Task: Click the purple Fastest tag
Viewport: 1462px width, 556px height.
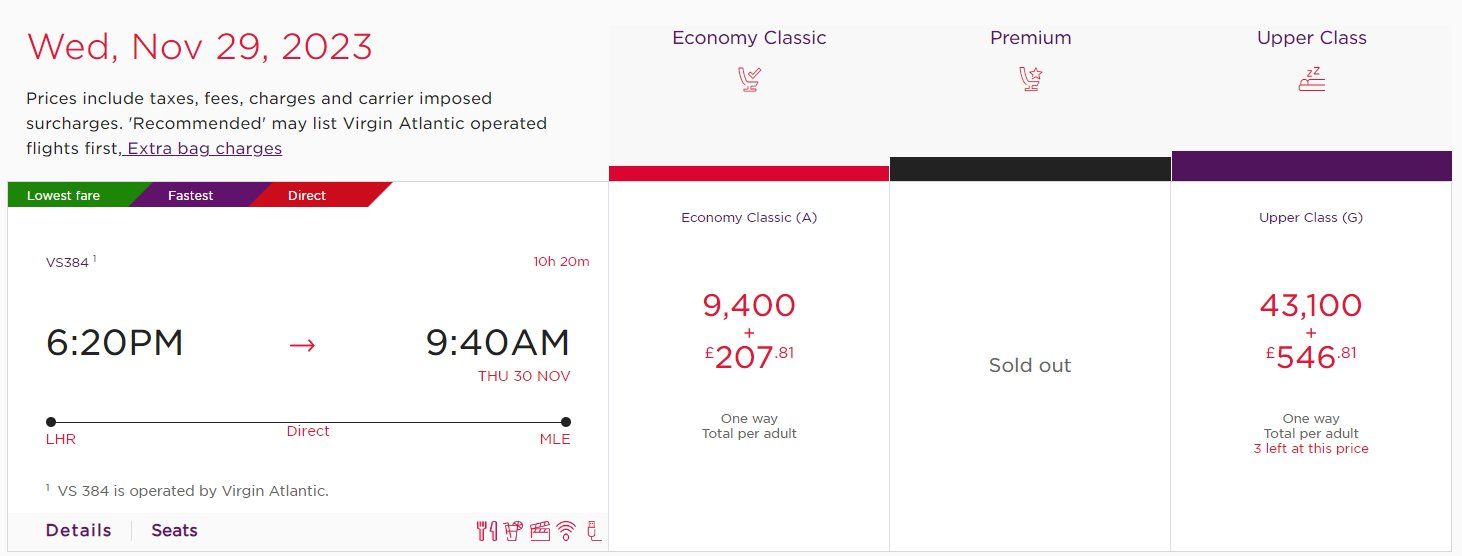Action: pos(191,195)
